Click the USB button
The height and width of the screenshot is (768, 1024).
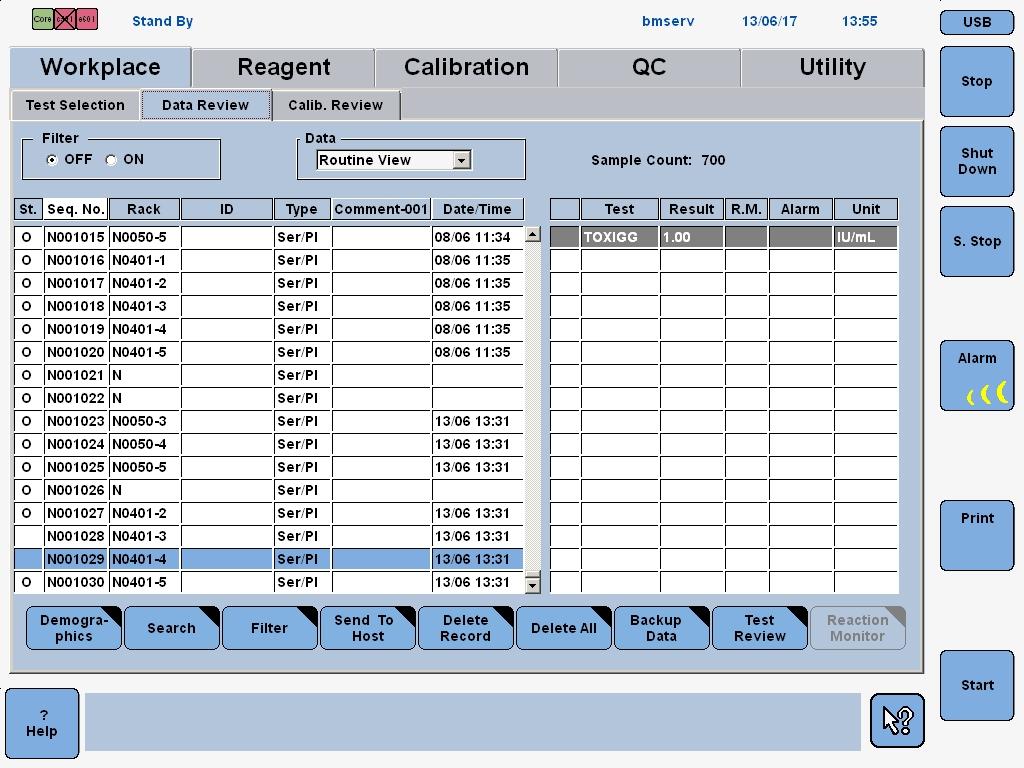tap(976, 22)
